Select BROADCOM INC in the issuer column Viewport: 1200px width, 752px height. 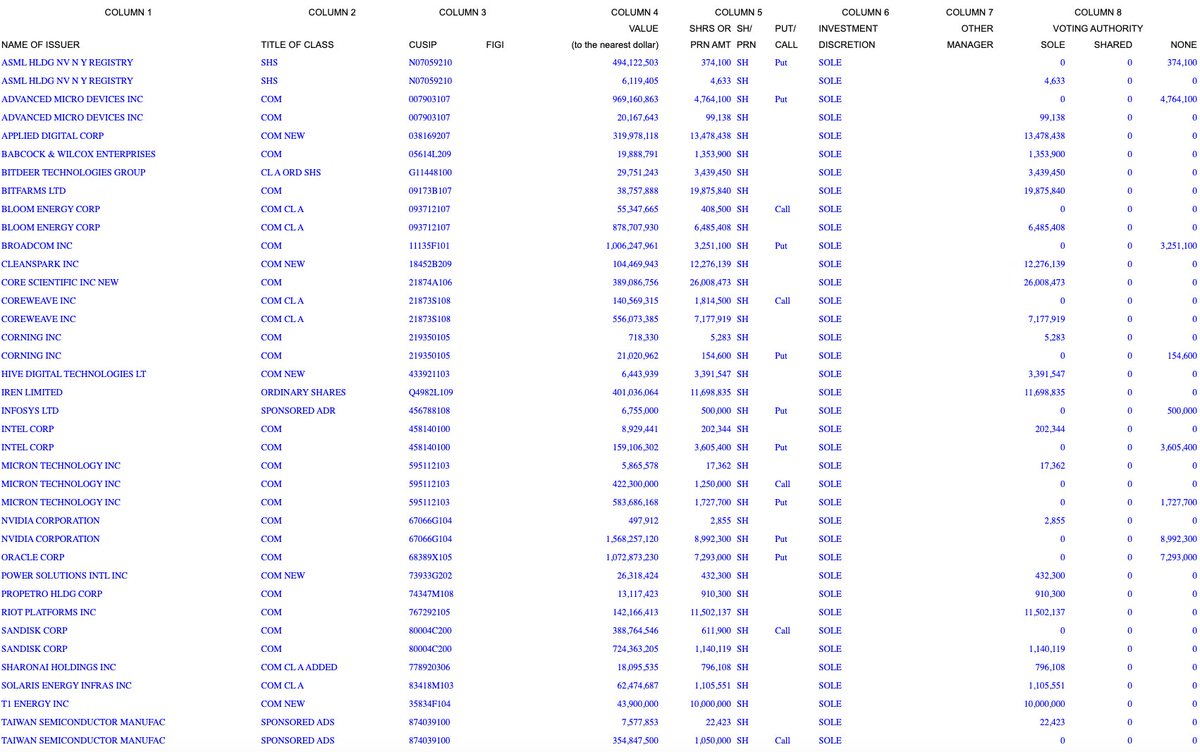(x=37, y=245)
